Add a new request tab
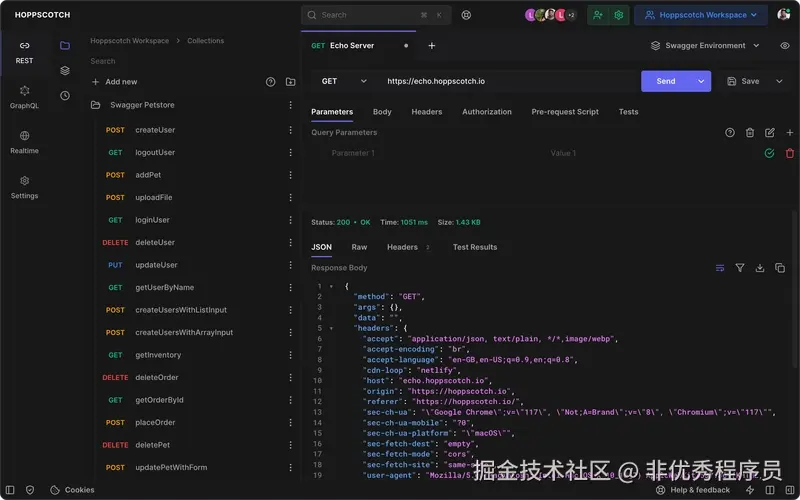Screen dimensions: 800x500 [x=432, y=45]
